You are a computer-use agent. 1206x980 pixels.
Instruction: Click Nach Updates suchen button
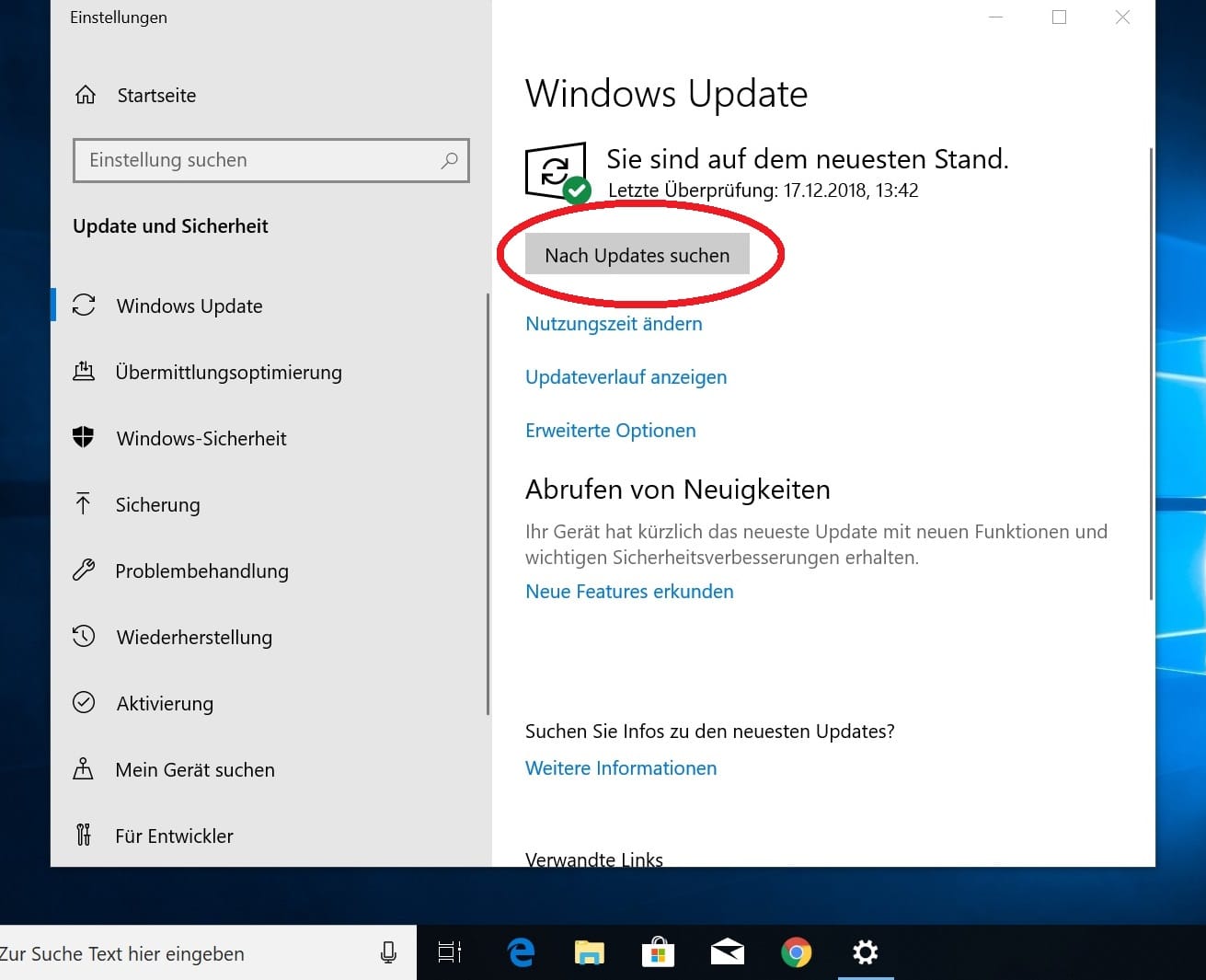point(637,255)
